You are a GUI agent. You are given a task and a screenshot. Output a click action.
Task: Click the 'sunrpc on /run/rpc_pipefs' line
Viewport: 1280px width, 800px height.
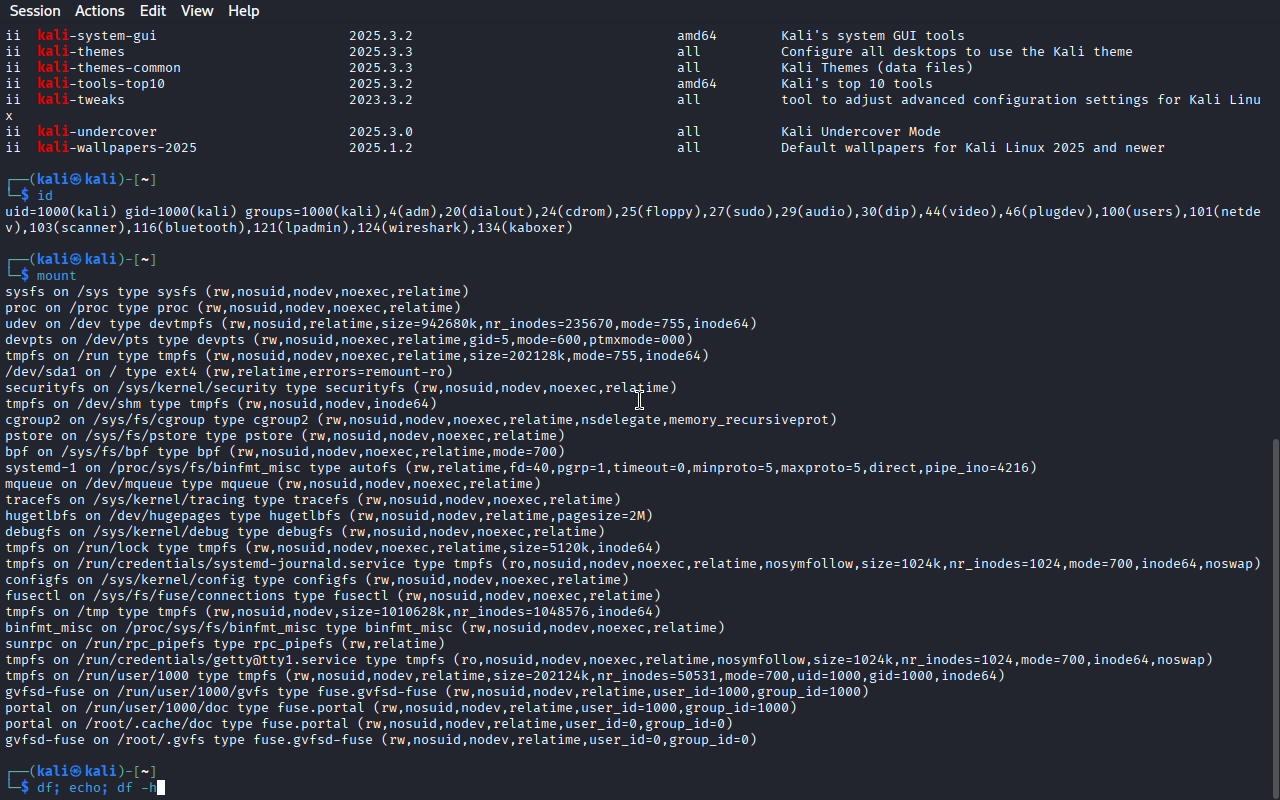pyautogui.click(x=225, y=644)
